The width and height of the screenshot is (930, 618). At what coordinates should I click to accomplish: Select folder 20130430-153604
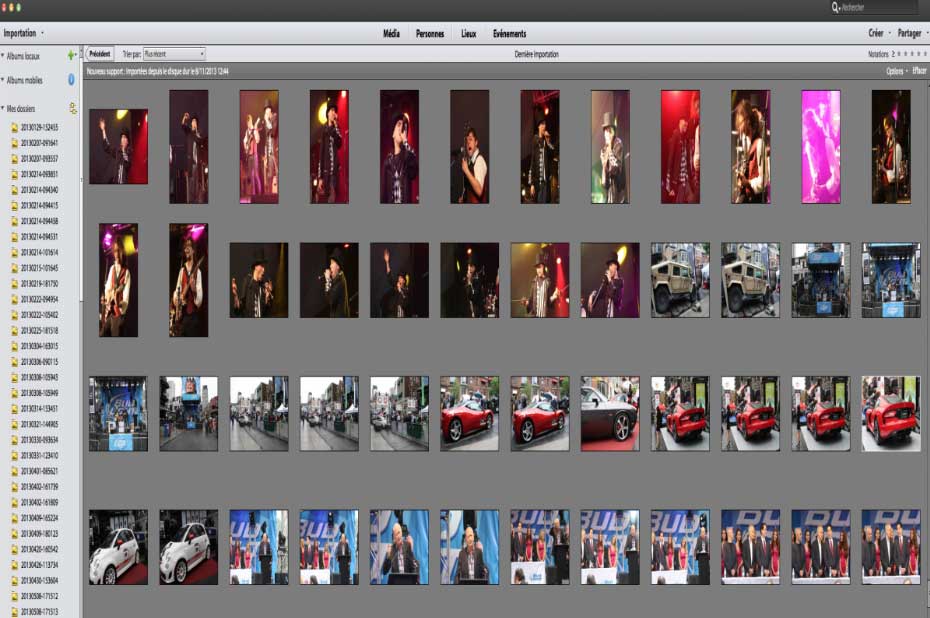[x=39, y=580]
